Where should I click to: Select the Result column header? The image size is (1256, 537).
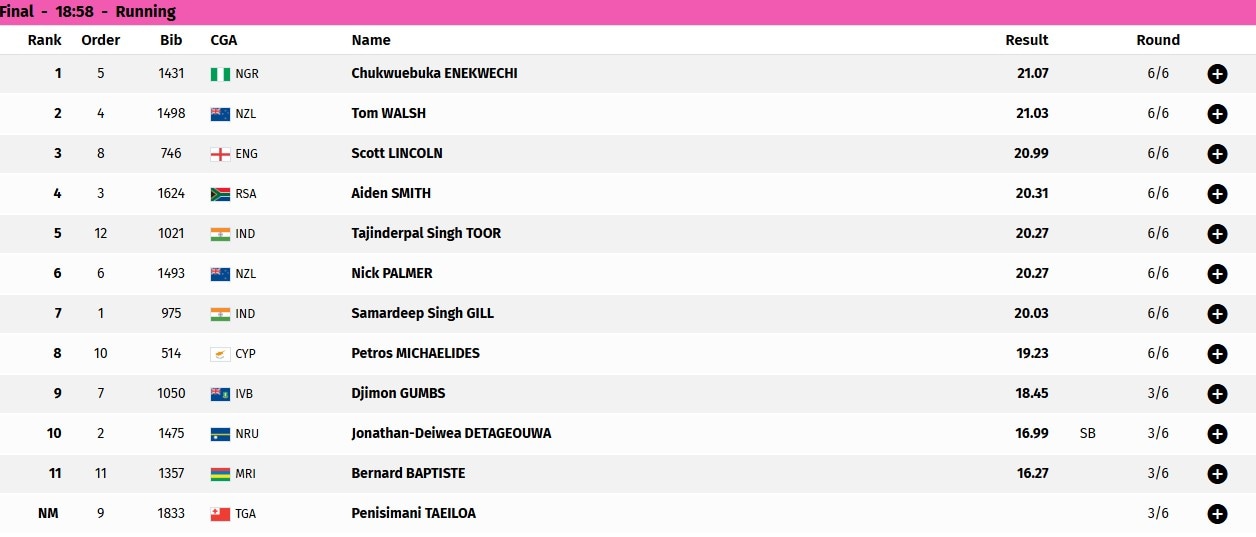(1027, 40)
